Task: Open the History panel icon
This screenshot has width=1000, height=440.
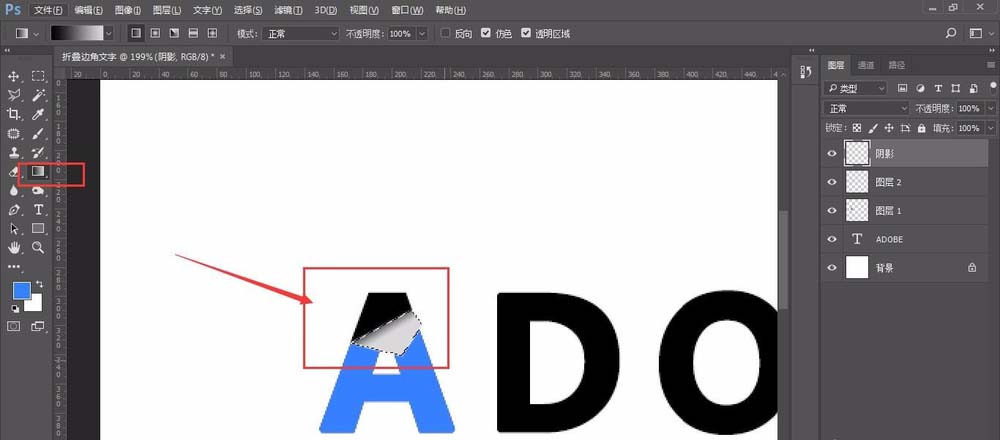Action: (x=805, y=72)
